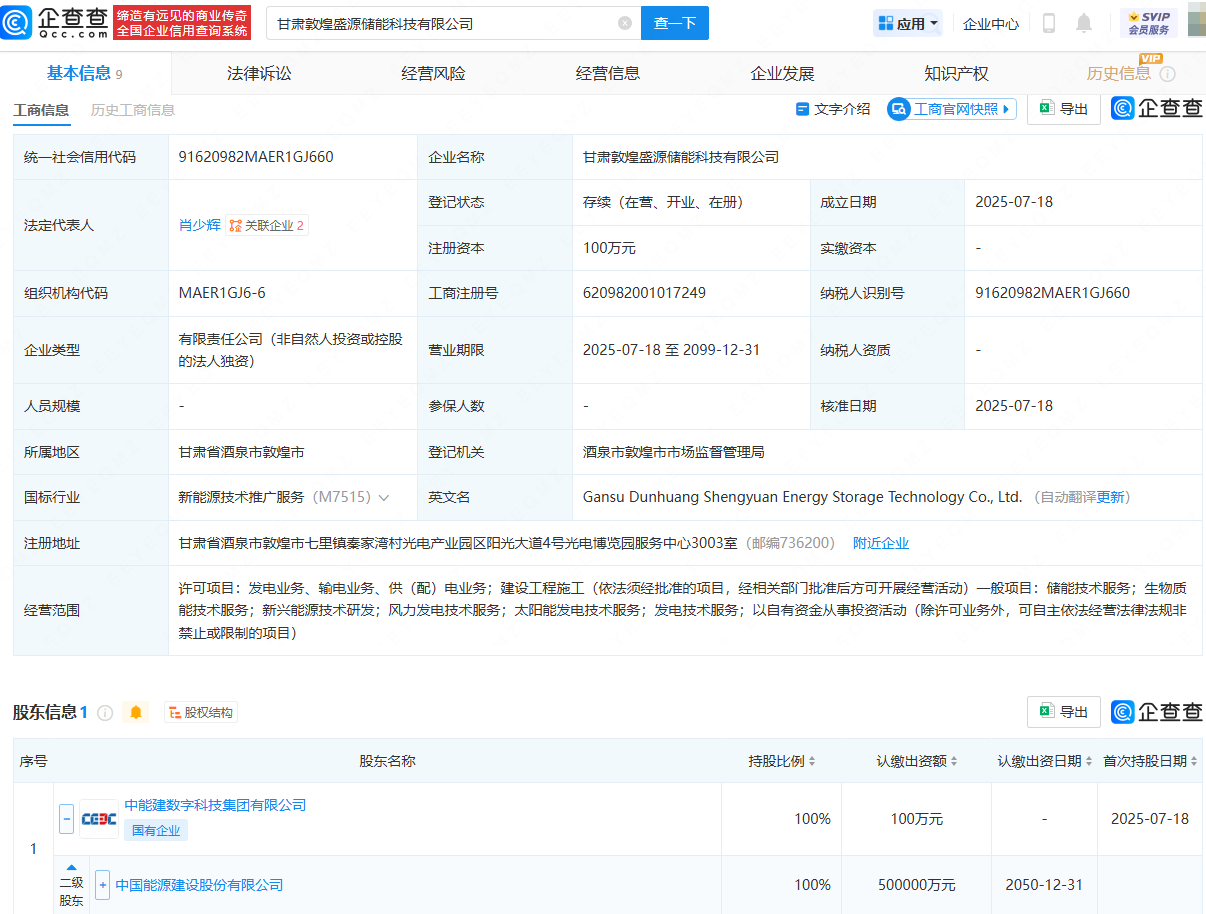
Task: Click the shareholder alert bell icon
Action: point(137,712)
